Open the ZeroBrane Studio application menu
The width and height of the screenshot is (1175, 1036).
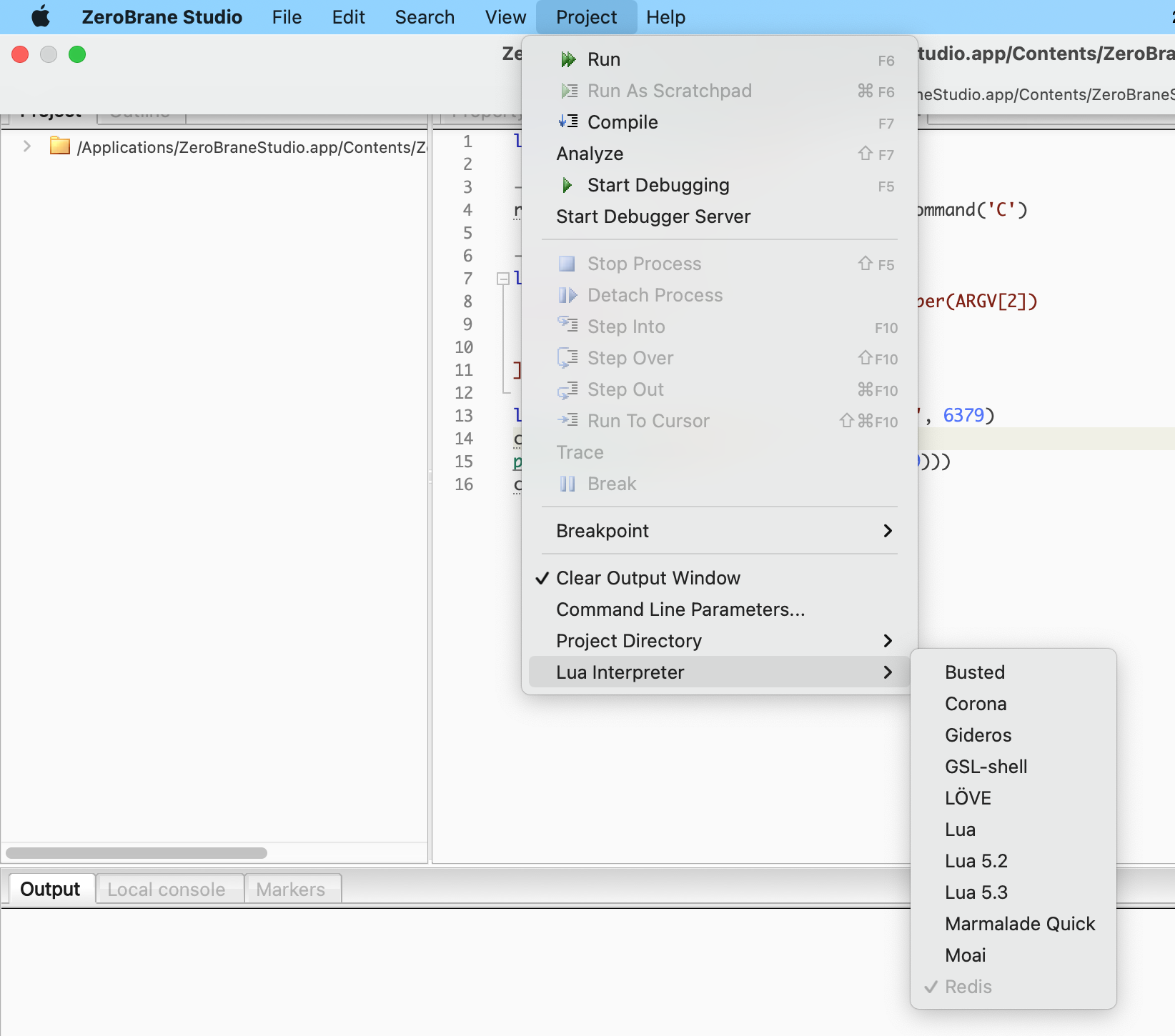tap(162, 16)
